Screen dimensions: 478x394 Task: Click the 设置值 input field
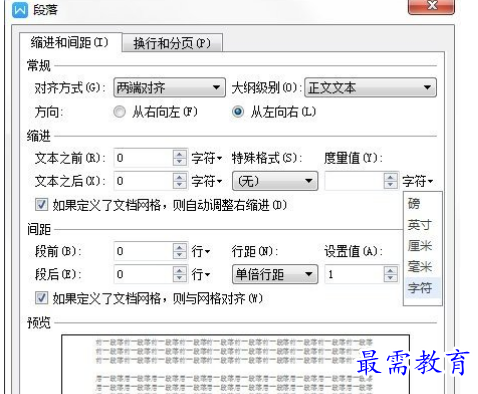tap(354, 274)
